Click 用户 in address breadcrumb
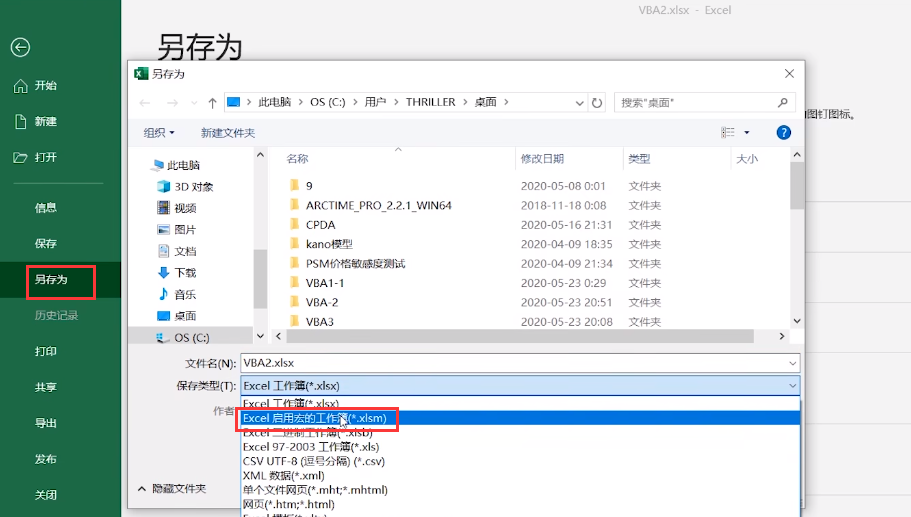The width and height of the screenshot is (911, 517). 375,102
